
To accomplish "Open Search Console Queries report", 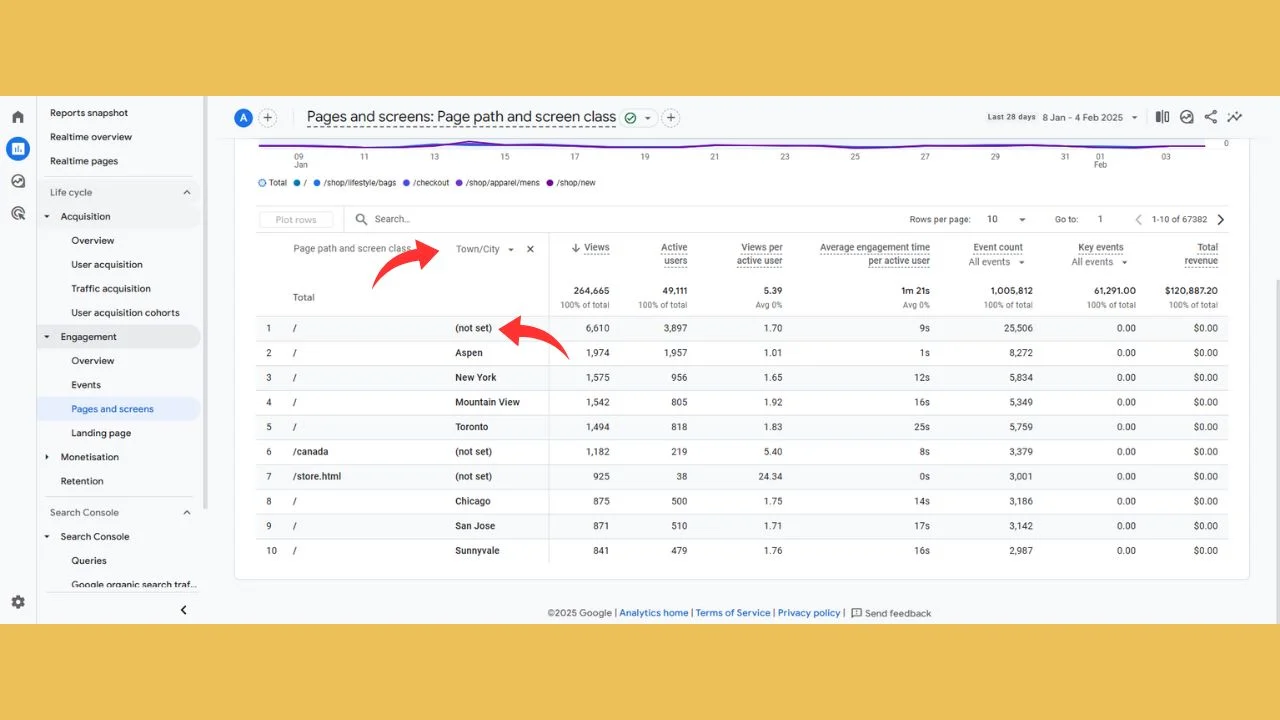I will (x=89, y=561).
